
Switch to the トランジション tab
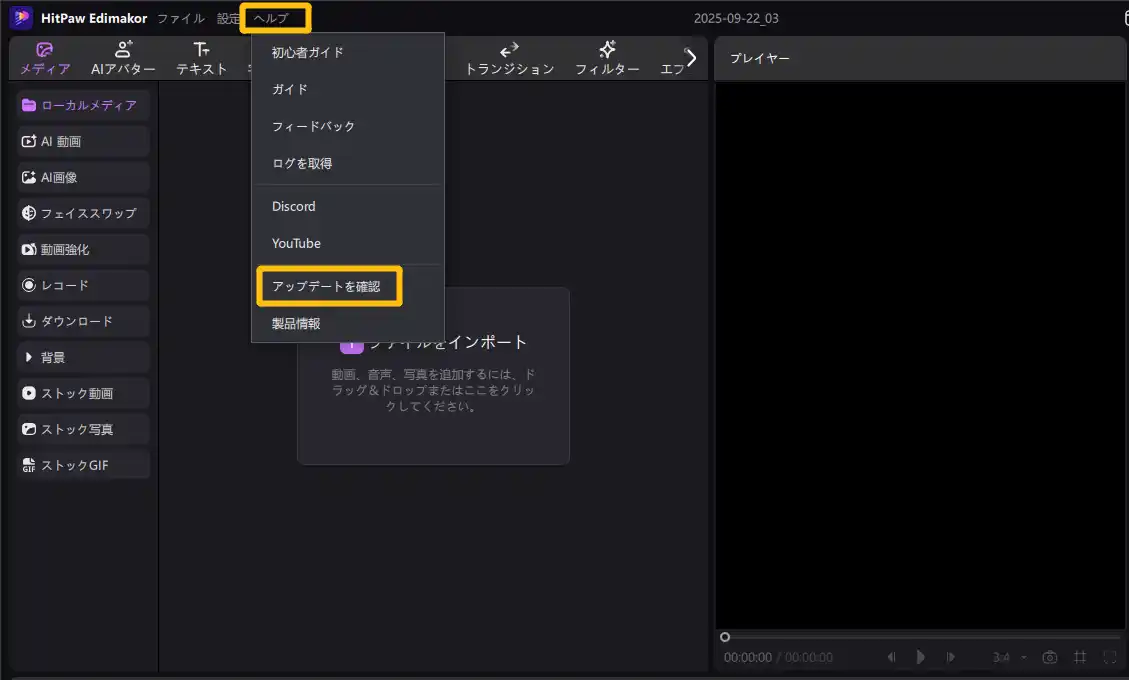coord(509,58)
